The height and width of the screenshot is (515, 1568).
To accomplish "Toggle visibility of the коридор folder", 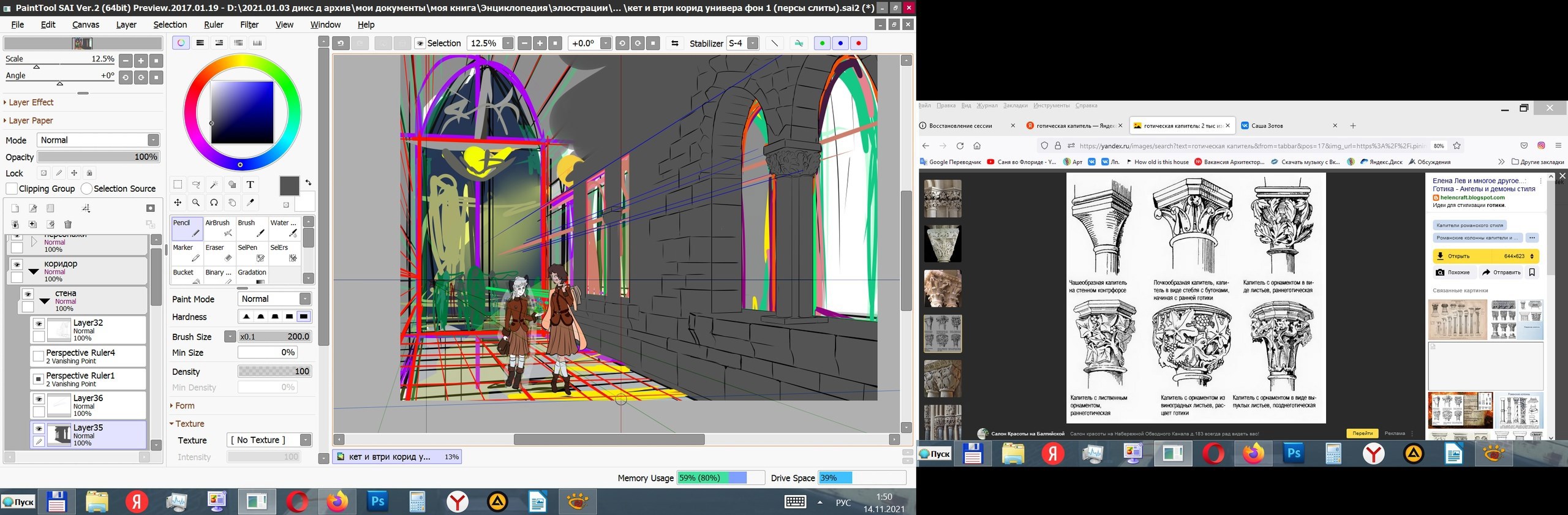I will point(17,265).
